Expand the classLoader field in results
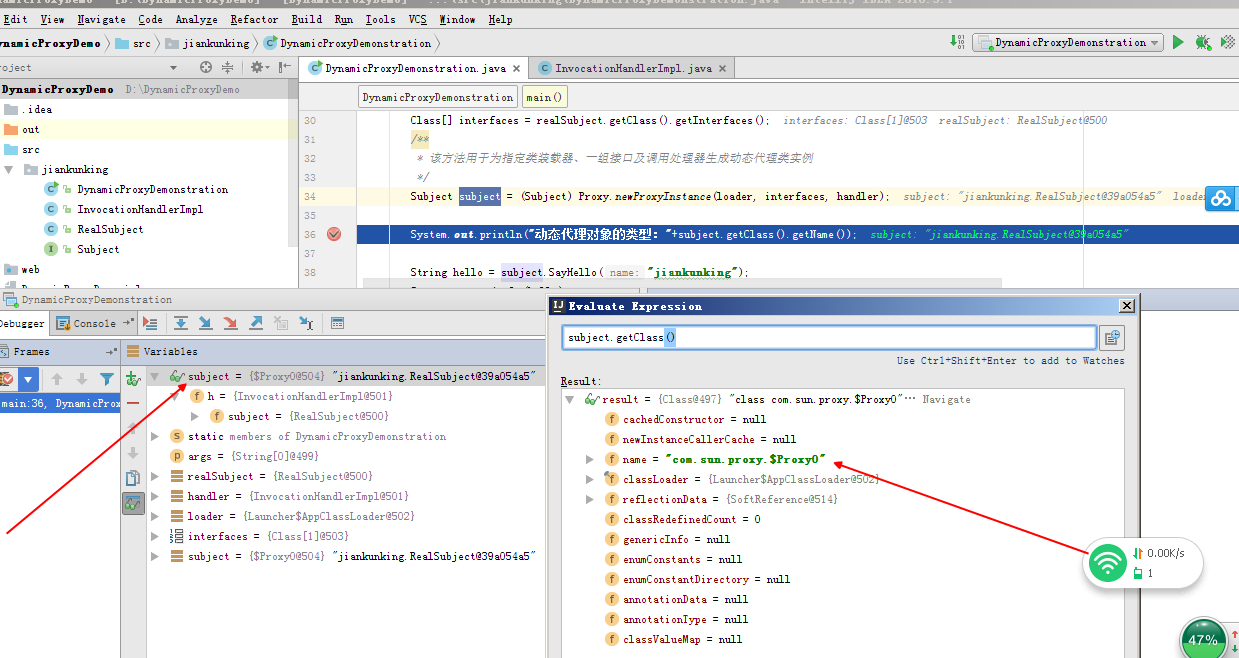 click(x=590, y=479)
